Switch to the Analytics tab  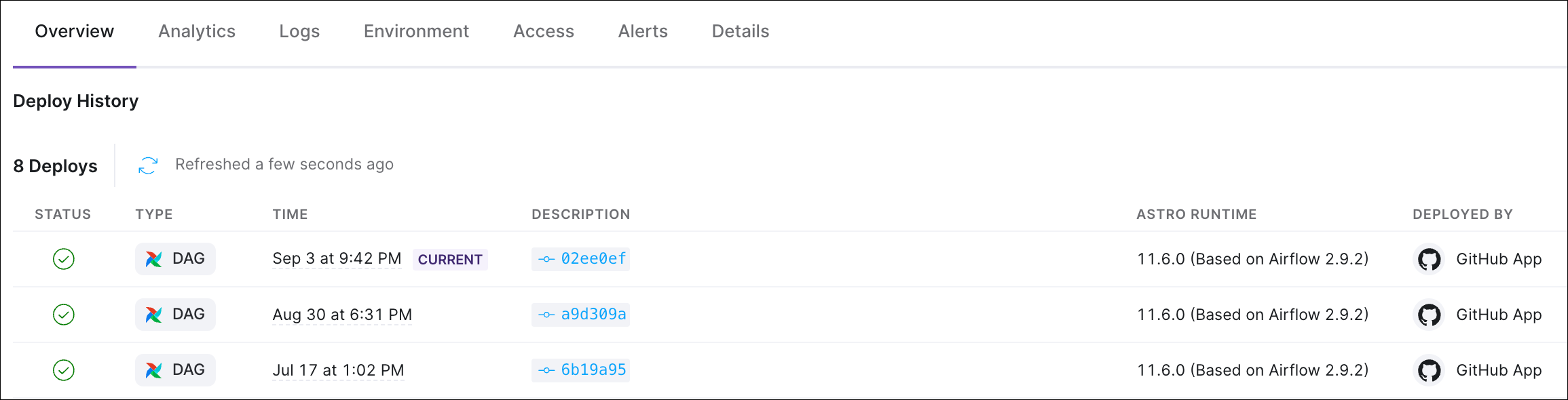click(x=197, y=31)
